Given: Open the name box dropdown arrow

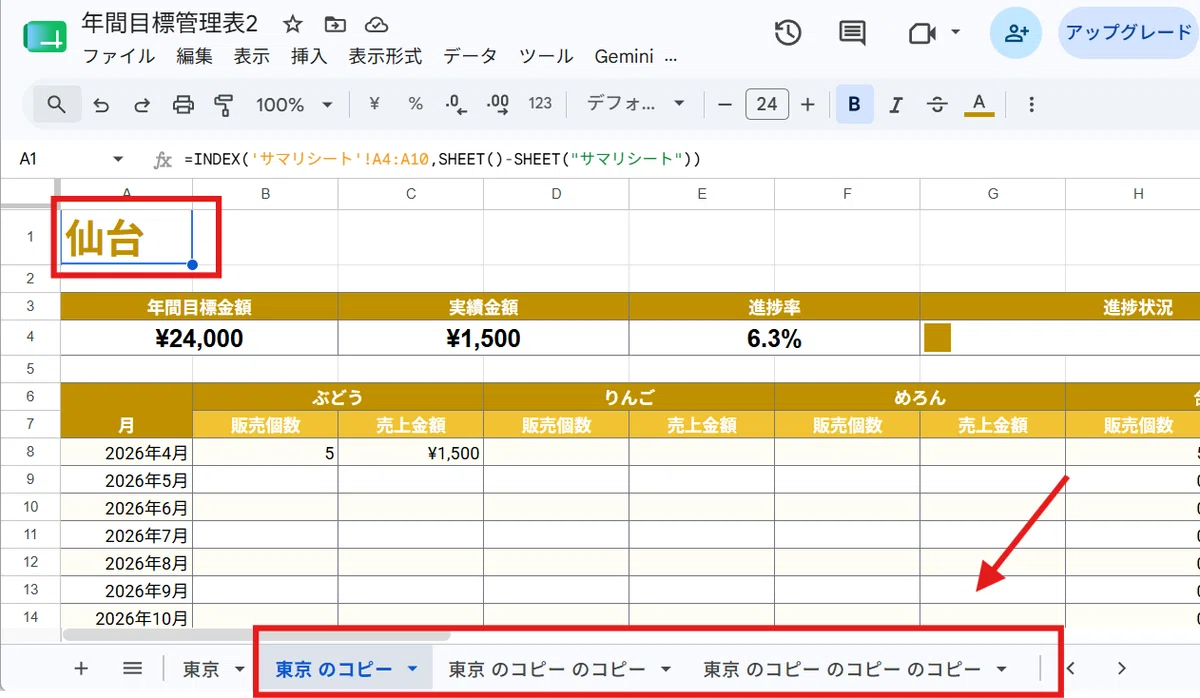Looking at the screenshot, I should (x=118, y=159).
